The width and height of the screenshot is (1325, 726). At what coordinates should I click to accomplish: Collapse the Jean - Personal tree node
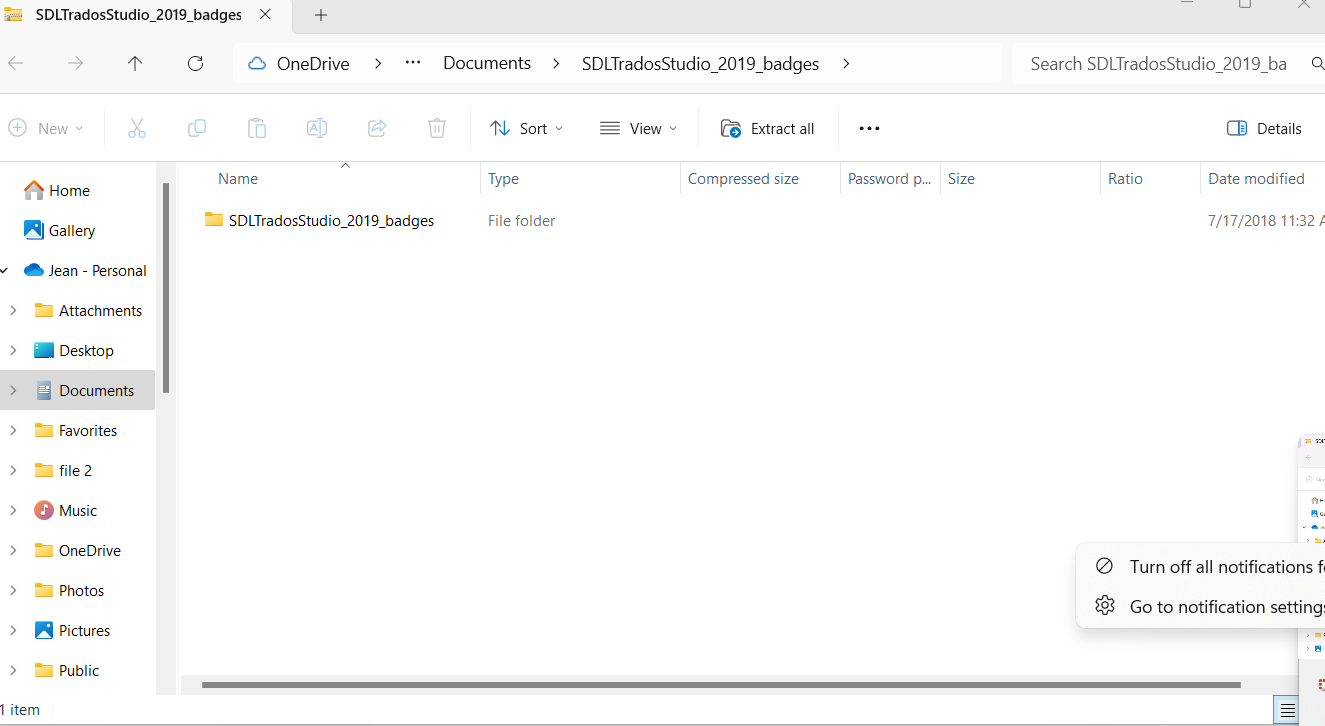4,270
